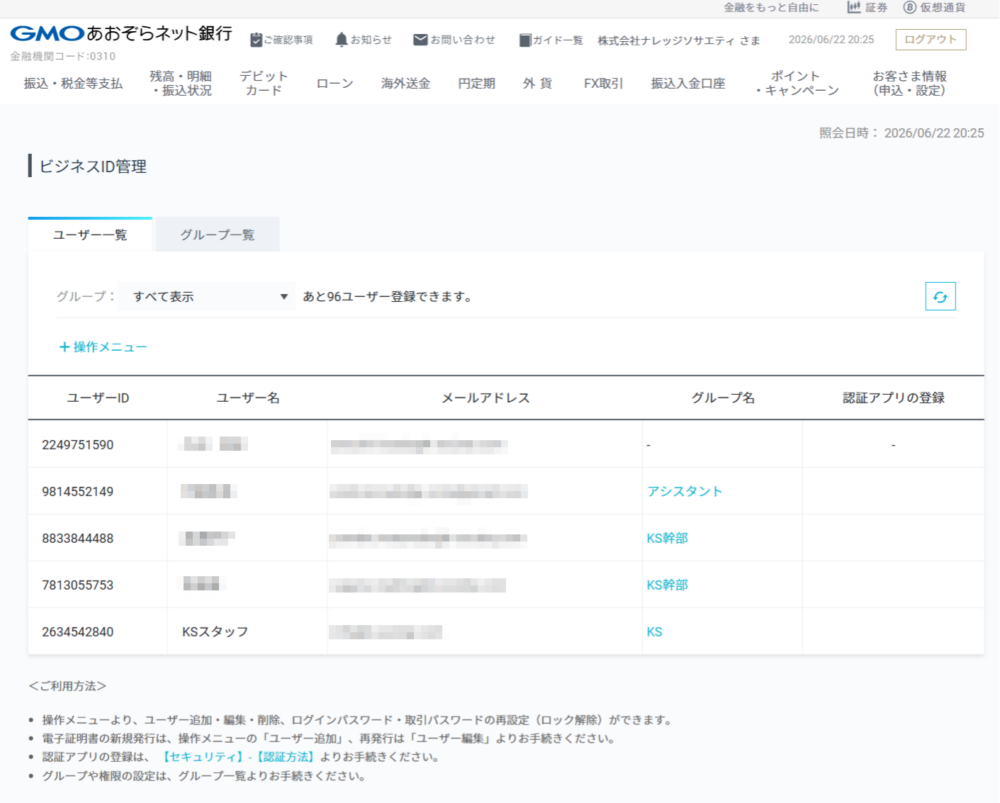1000x803 pixels.
Task: Open the 振込・税金等支払 menu
Action: tap(73, 84)
